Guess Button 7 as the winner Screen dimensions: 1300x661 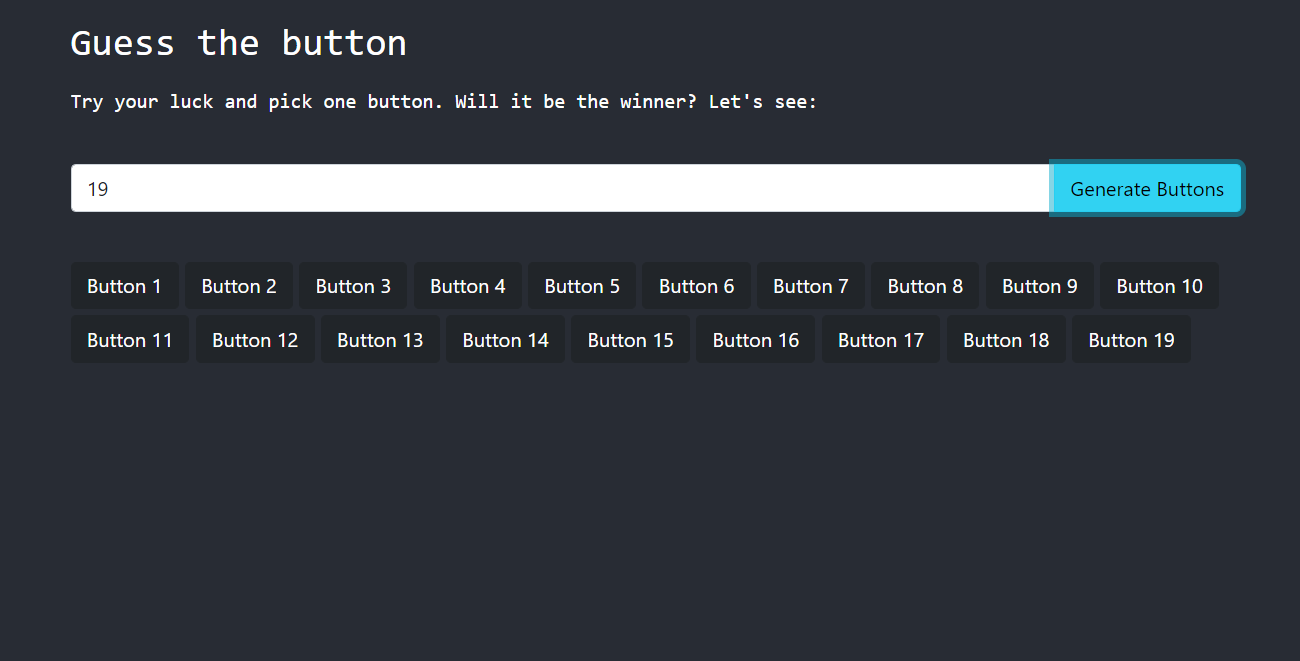click(x=810, y=285)
